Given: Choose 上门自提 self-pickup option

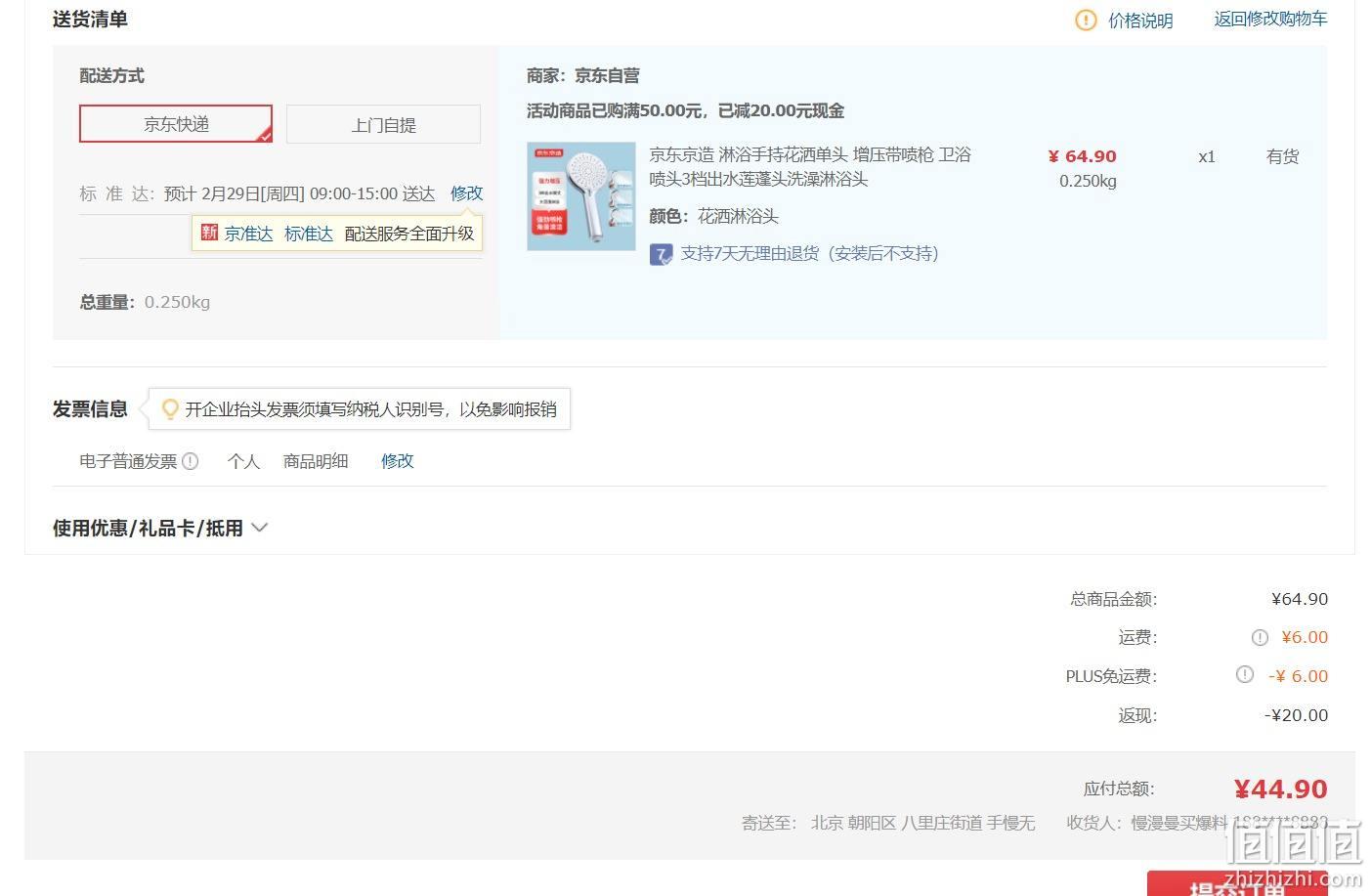Looking at the screenshot, I should click(383, 124).
